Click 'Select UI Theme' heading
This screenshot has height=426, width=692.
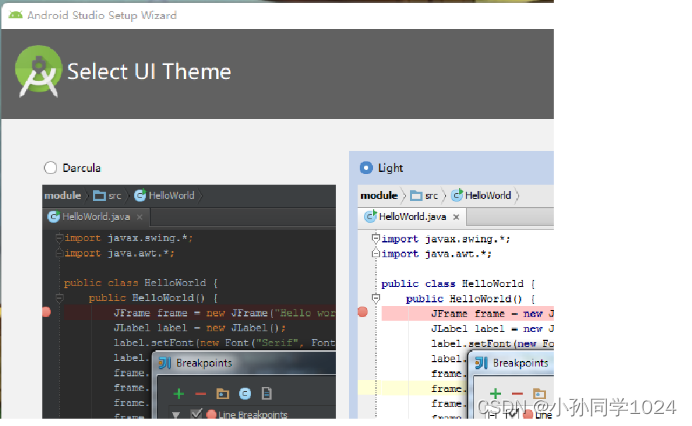pyautogui.click(x=149, y=72)
